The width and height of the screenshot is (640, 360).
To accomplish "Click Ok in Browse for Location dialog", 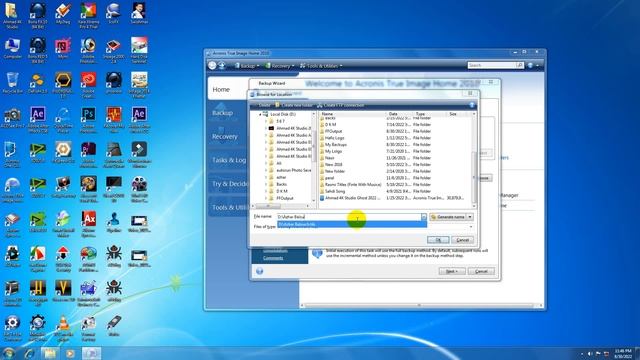I will [x=438, y=240].
